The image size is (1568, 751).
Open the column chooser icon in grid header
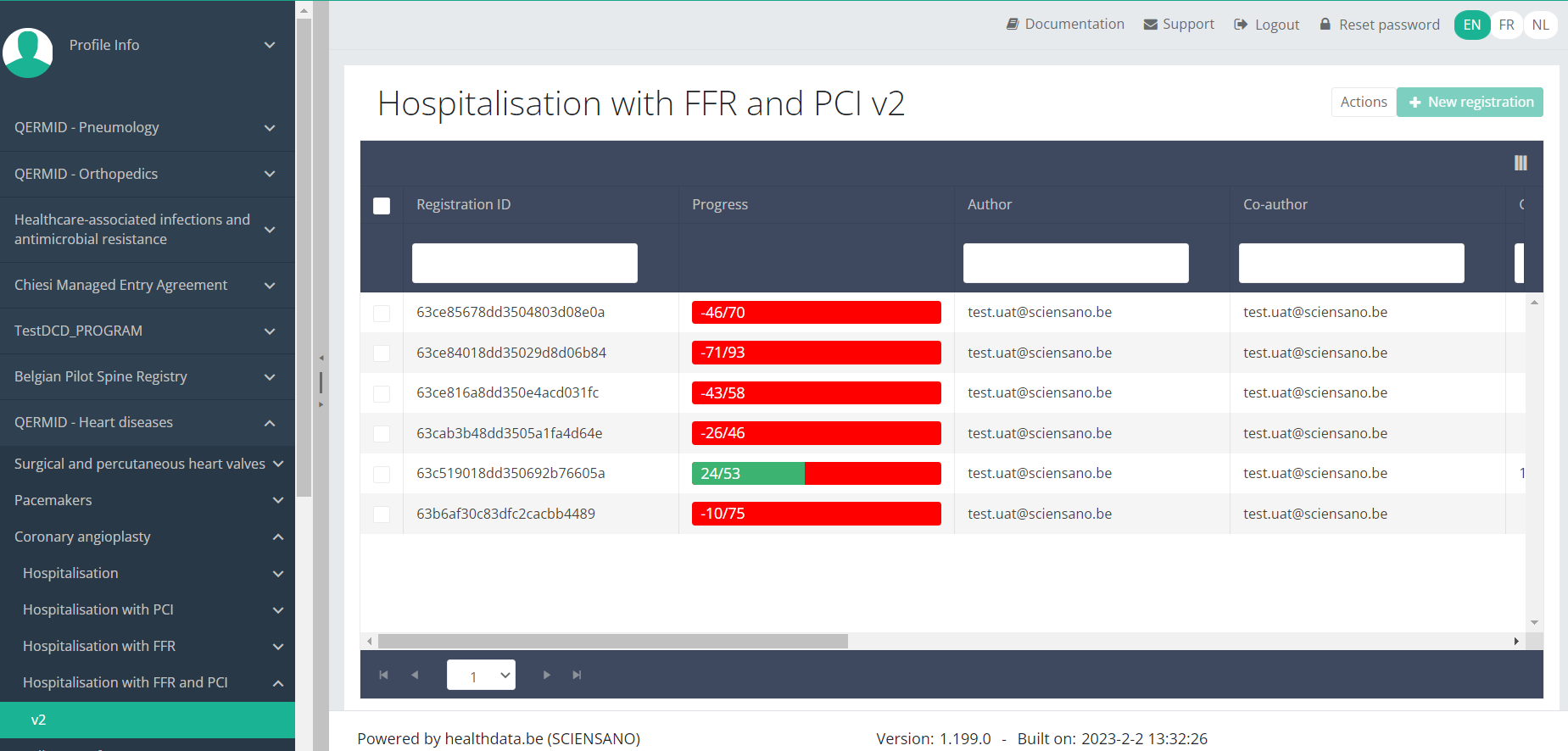pyautogui.click(x=1521, y=163)
